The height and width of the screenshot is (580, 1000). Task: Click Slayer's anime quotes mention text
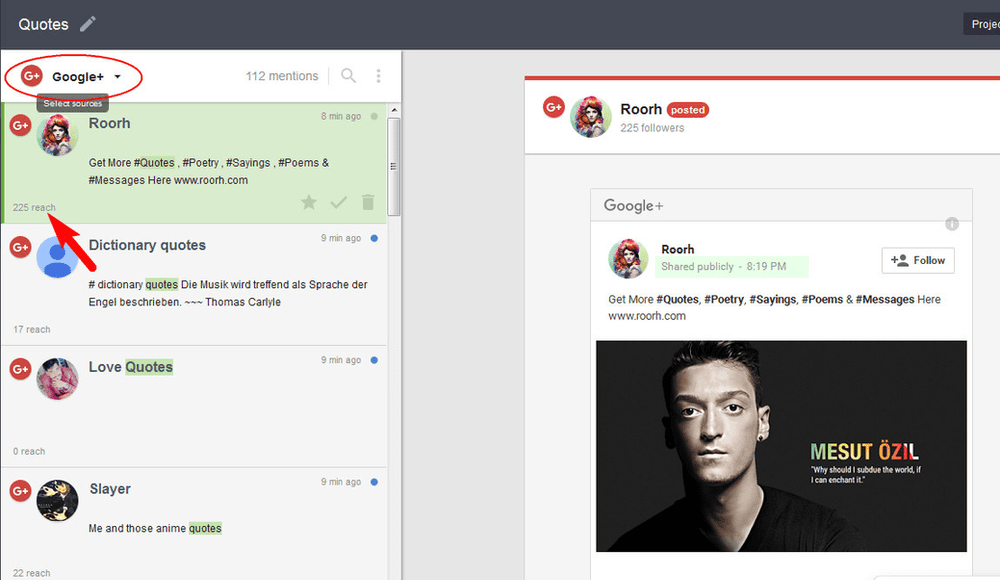[155, 528]
